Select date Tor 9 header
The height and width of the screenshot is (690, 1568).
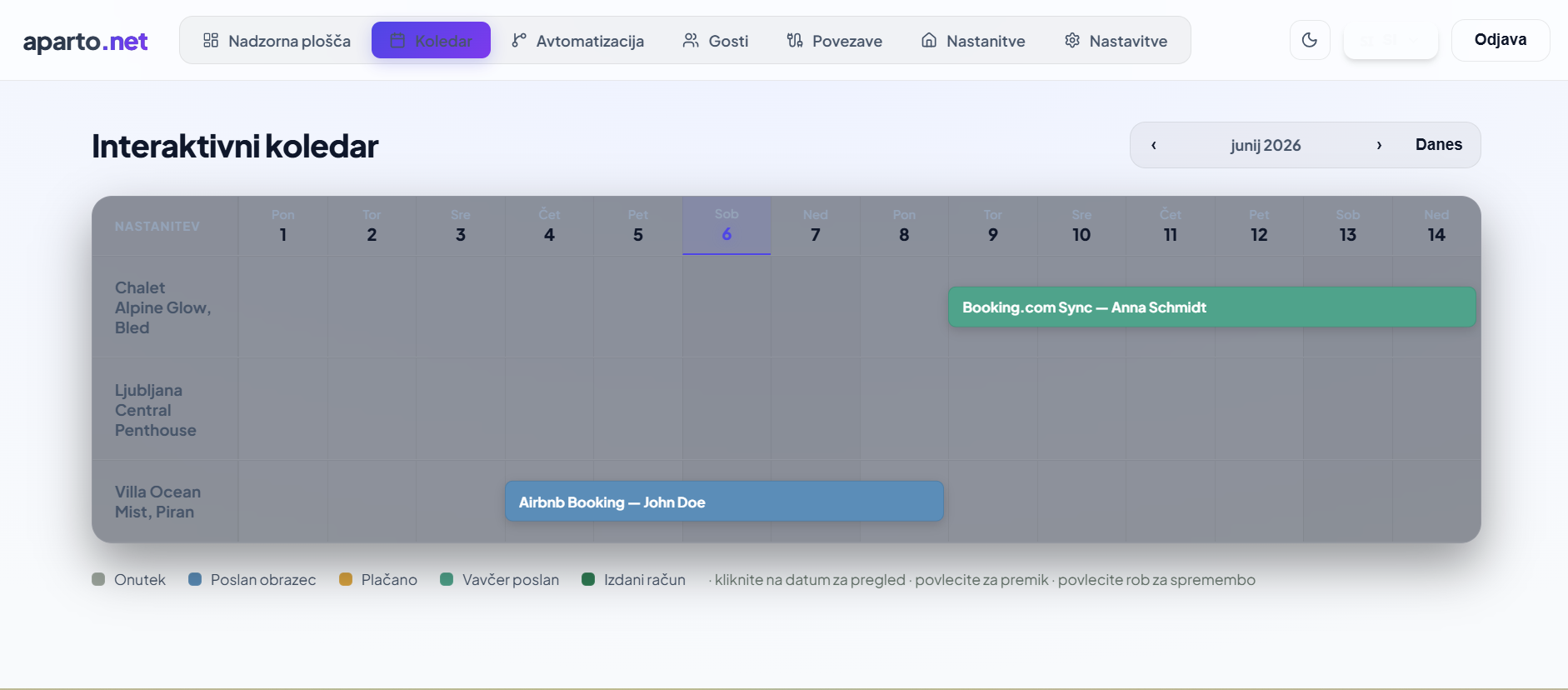point(993,226)
